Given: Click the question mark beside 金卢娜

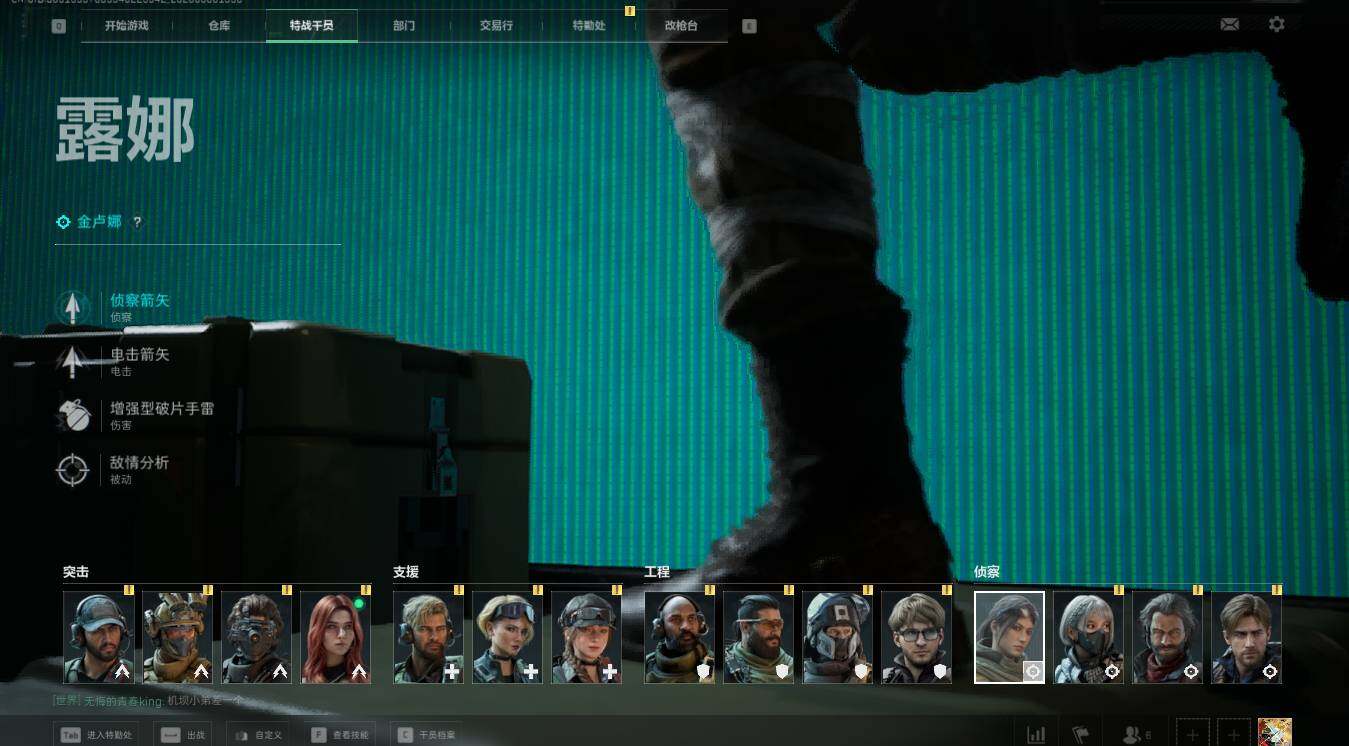Looking at the screenshot, I should 138,222.
